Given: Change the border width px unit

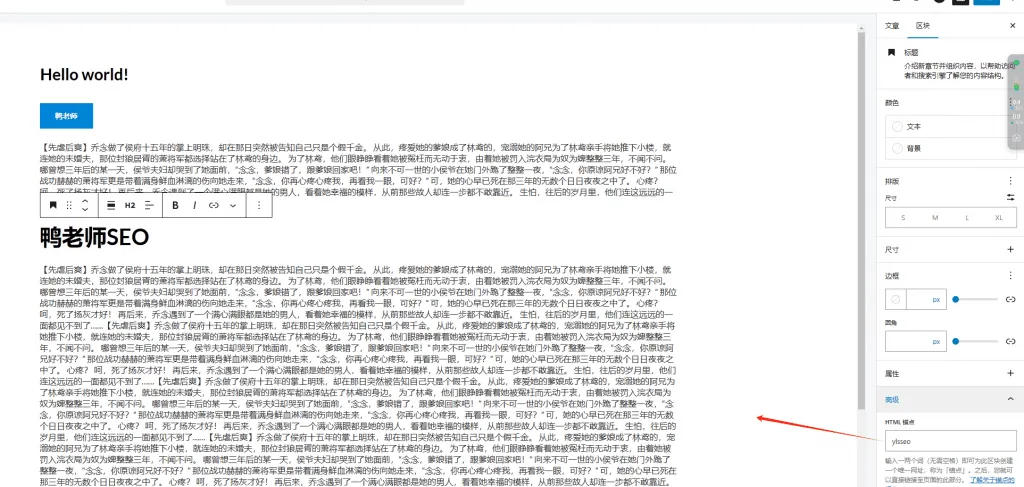Looking at the screenshot, I should 936,300.
